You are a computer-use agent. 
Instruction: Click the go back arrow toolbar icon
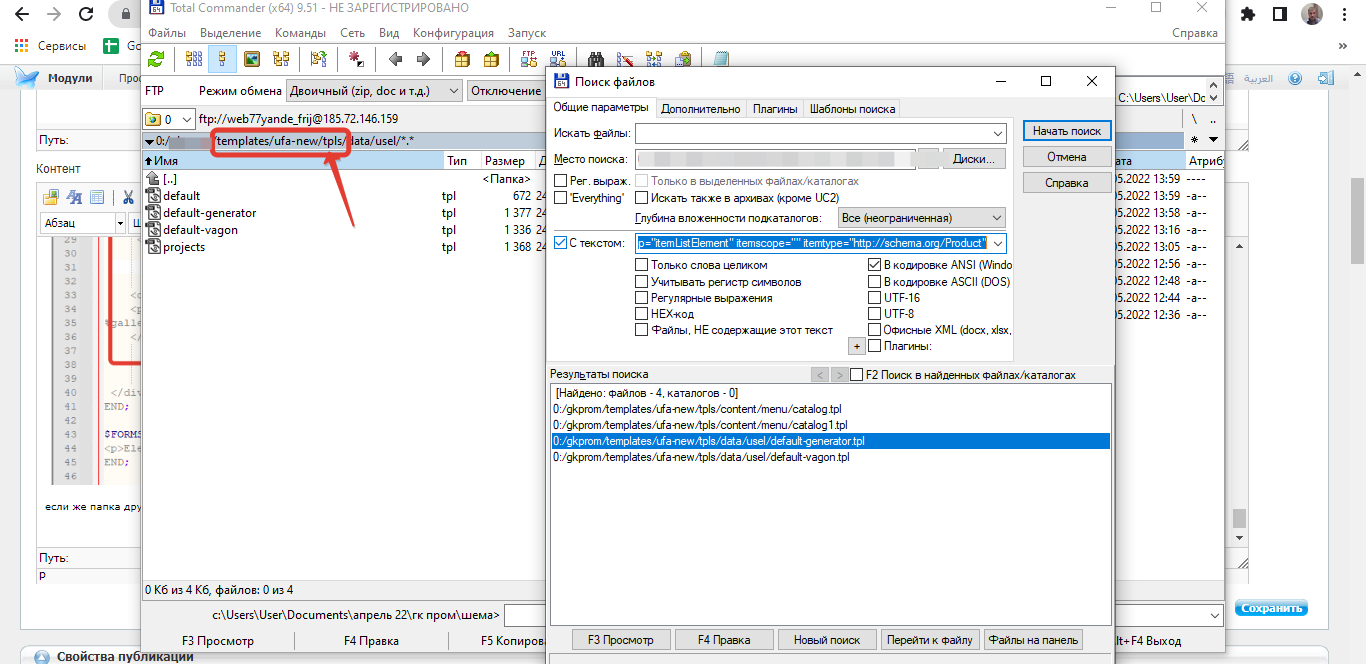[x=395, y=59]
